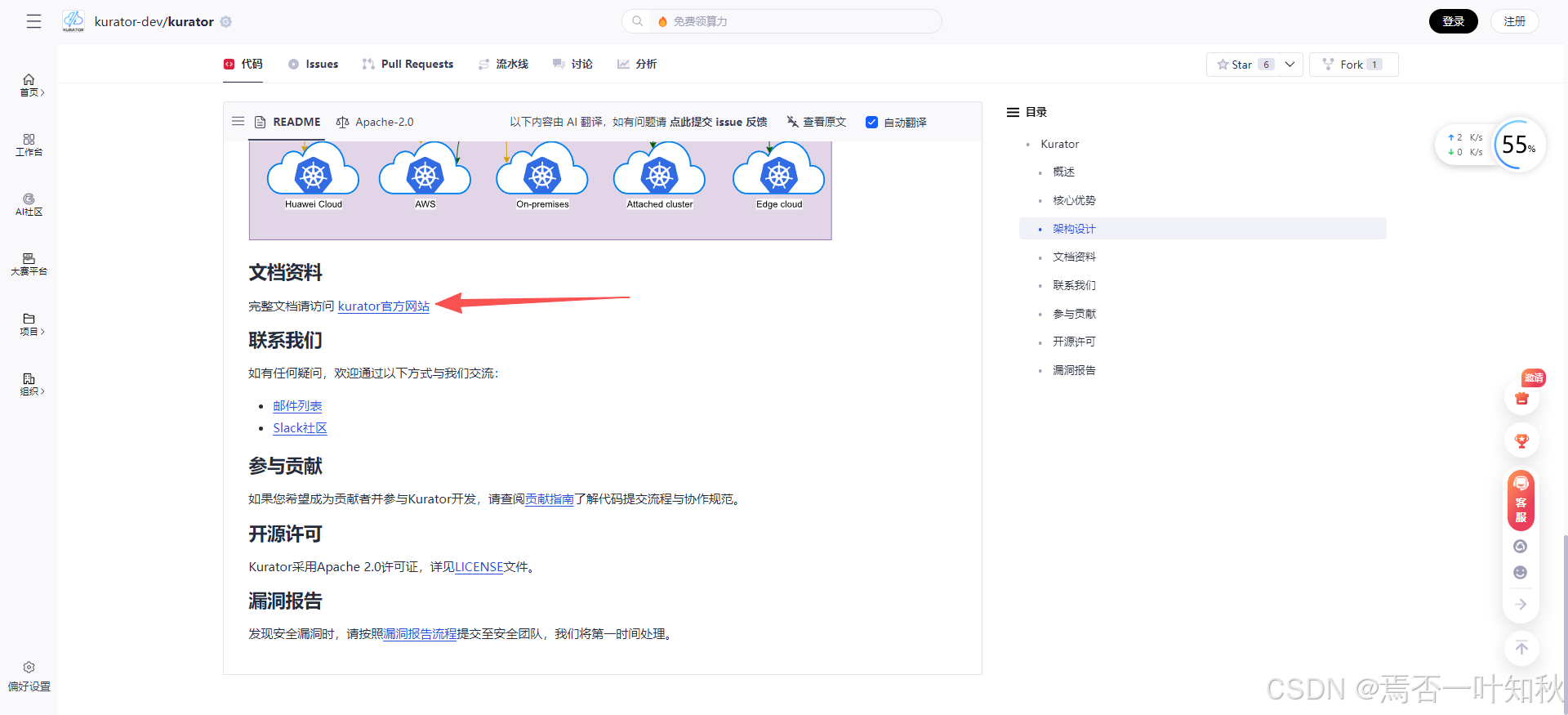Viewport: 1568px width, 715px height.
Task: Open the Slack社区 link
Action: [300, 428]
